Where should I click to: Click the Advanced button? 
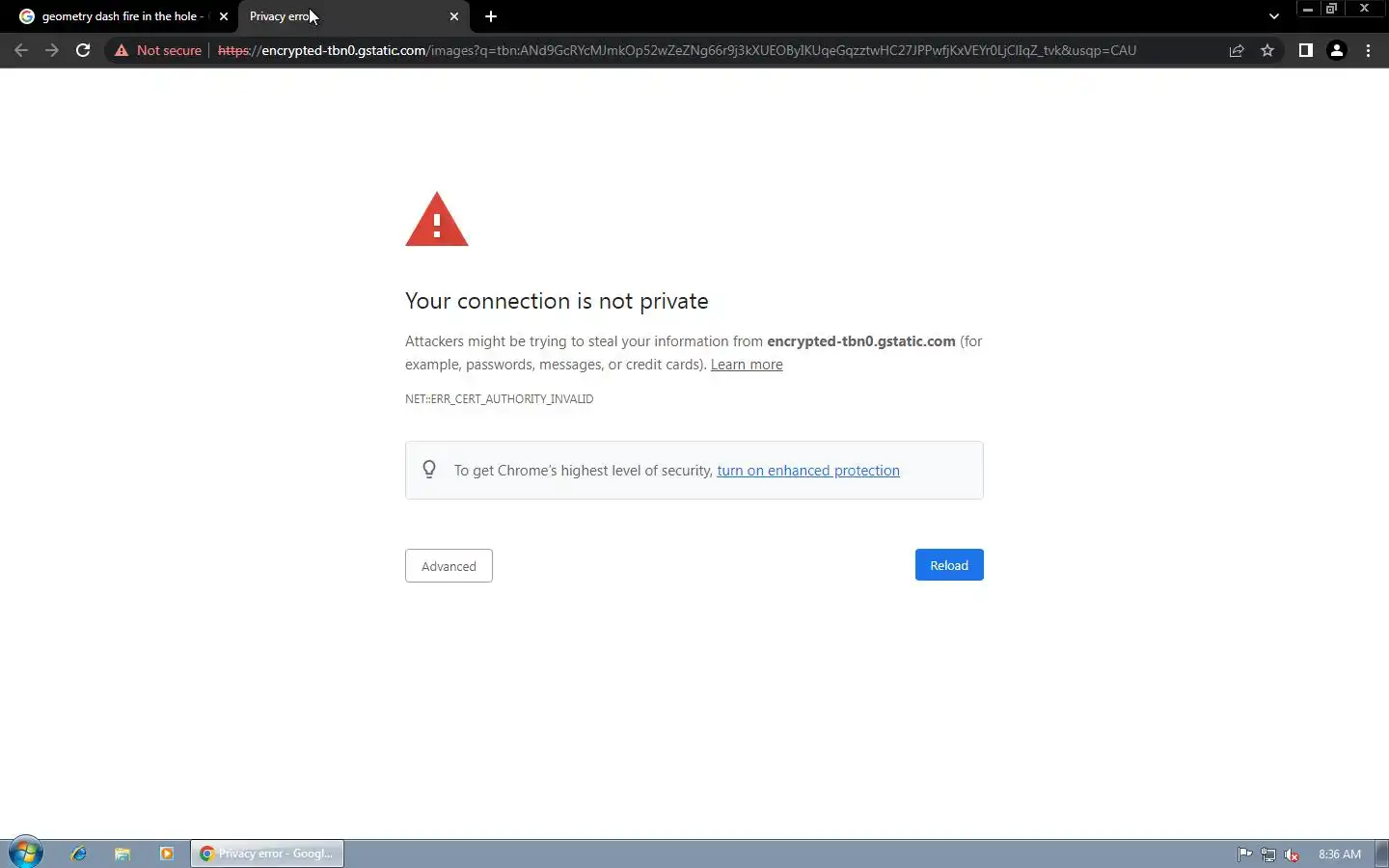[449, 566]
